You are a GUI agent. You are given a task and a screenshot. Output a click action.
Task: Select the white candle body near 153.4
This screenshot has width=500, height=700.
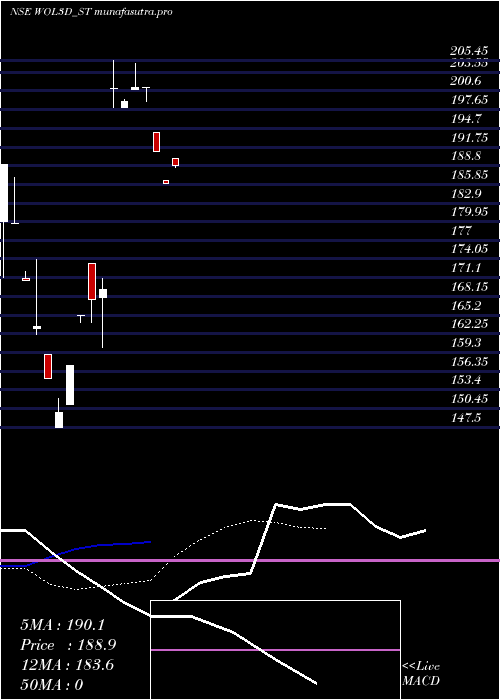pos(70,385)
